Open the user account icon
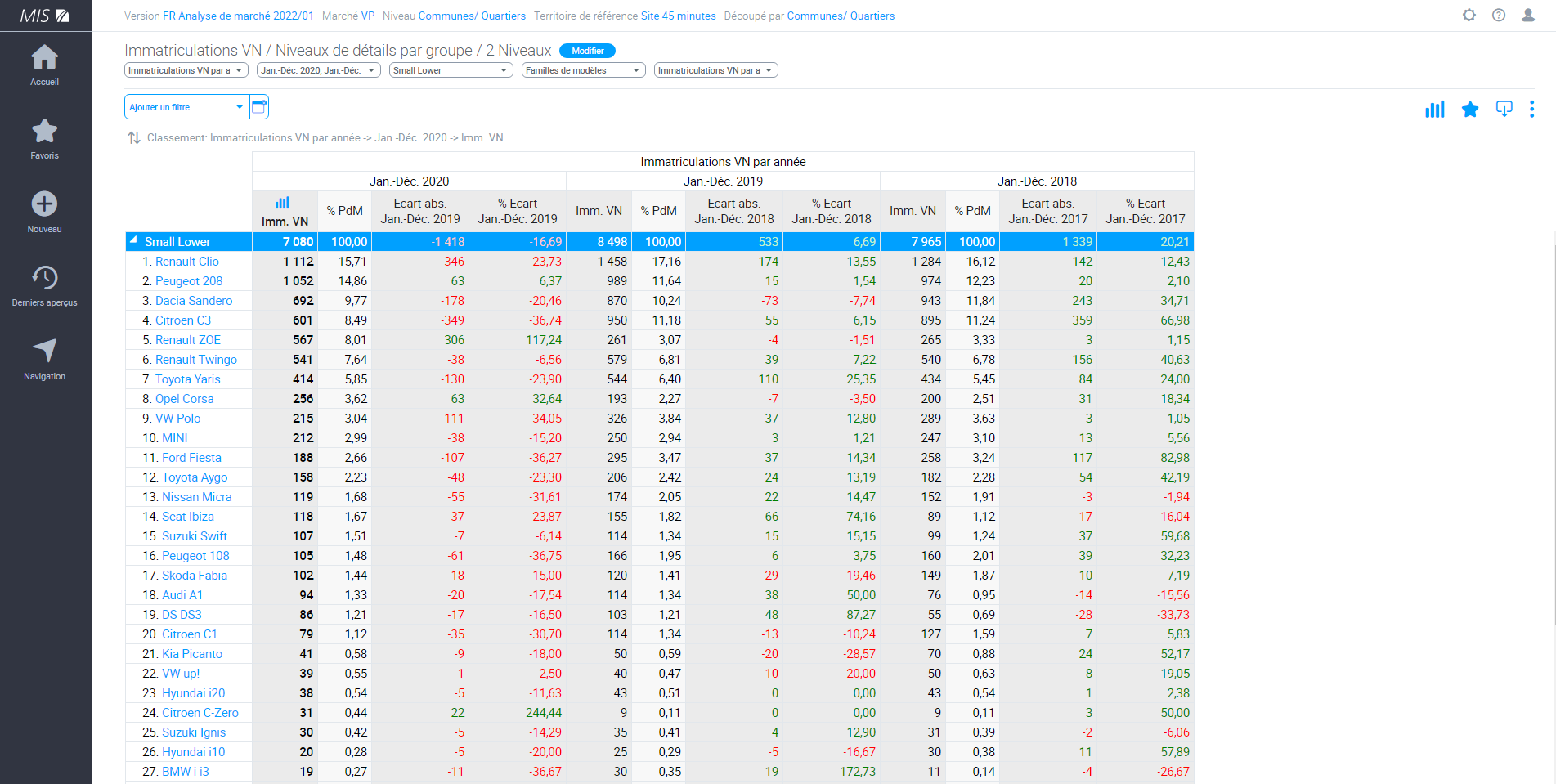 point(1527,16)
